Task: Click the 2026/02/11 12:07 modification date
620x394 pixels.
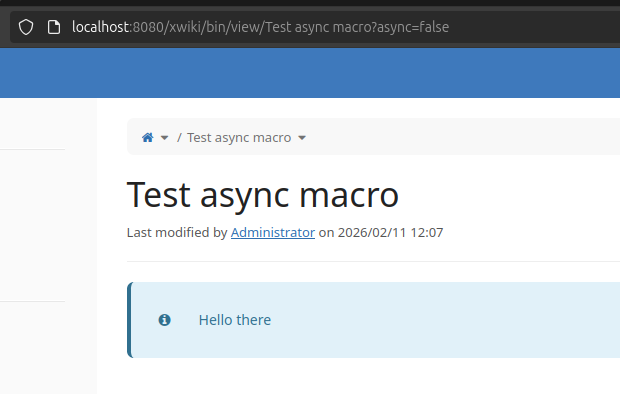Action: point(391,232)
